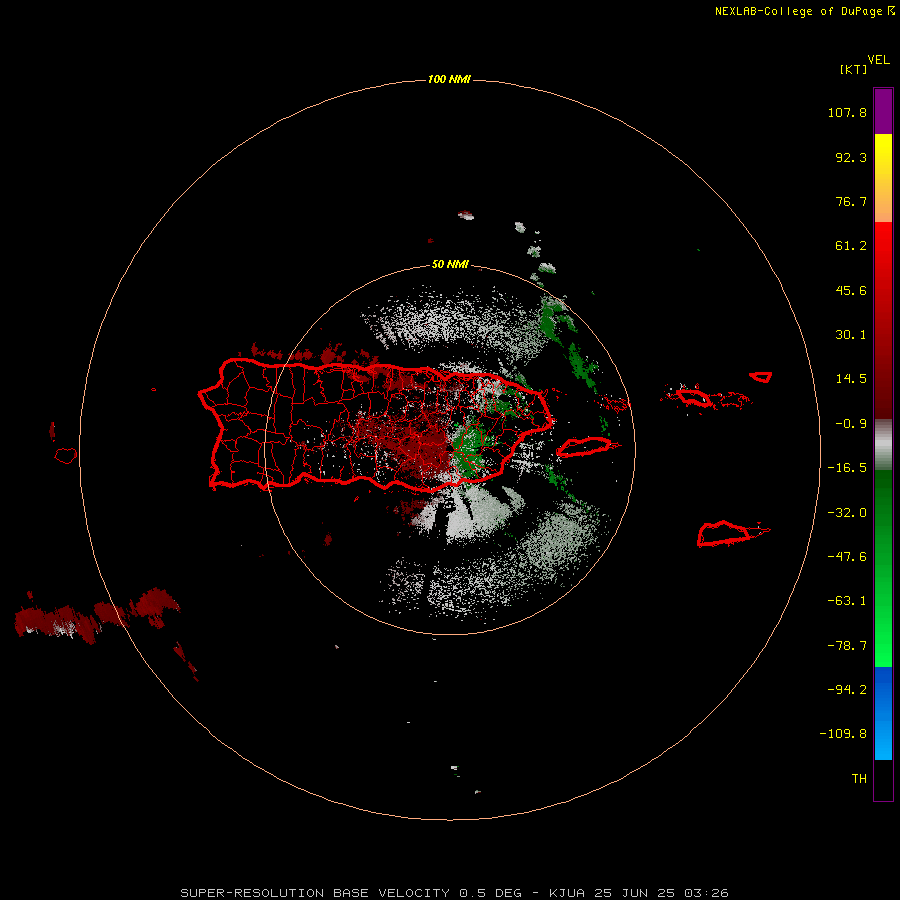The width and height of the screenshot is (900, 900).
Task: Click the gray near-zero segment of color bar
Action: (883, 445)
